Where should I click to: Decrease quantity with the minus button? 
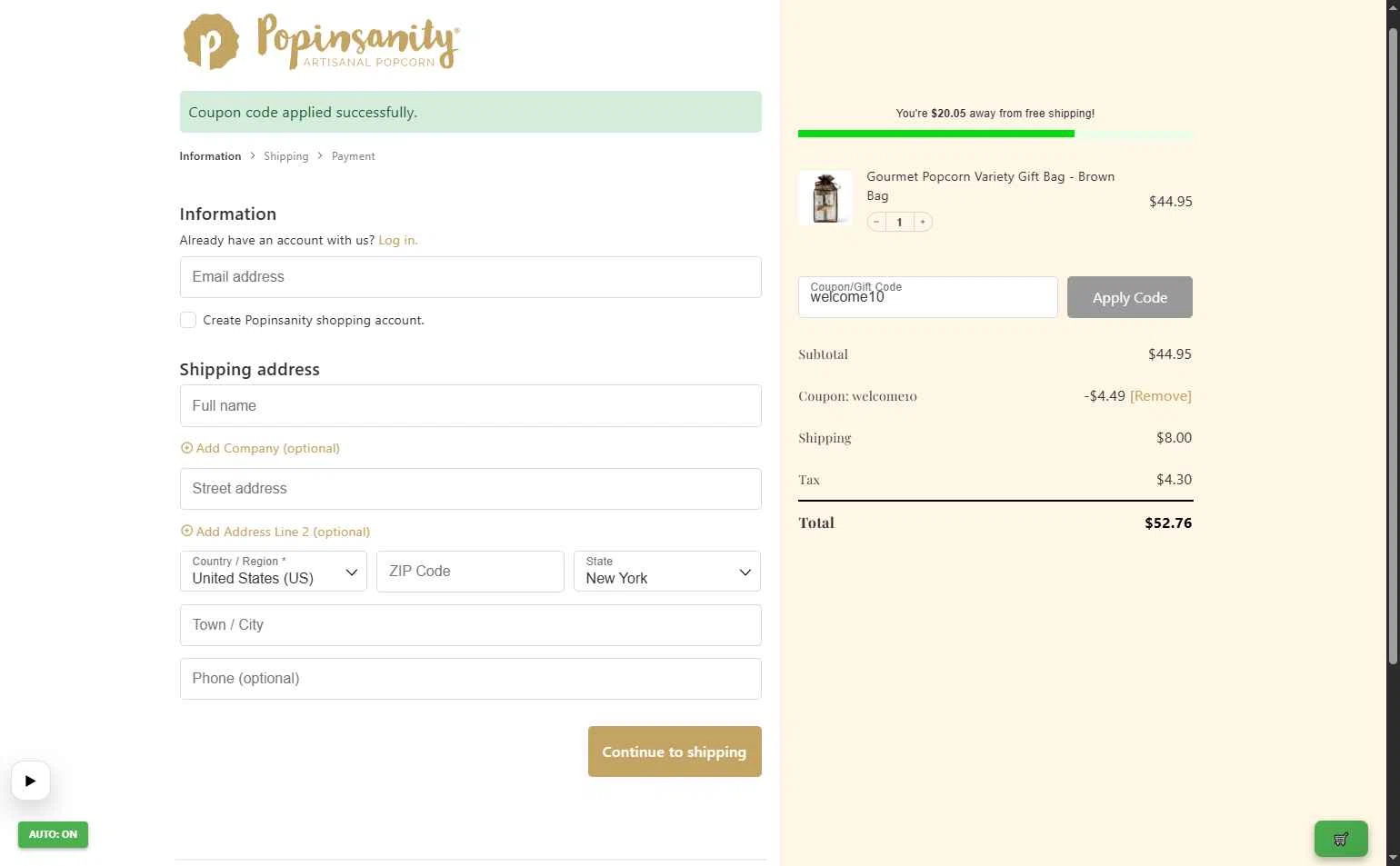(x=876, y=222)
